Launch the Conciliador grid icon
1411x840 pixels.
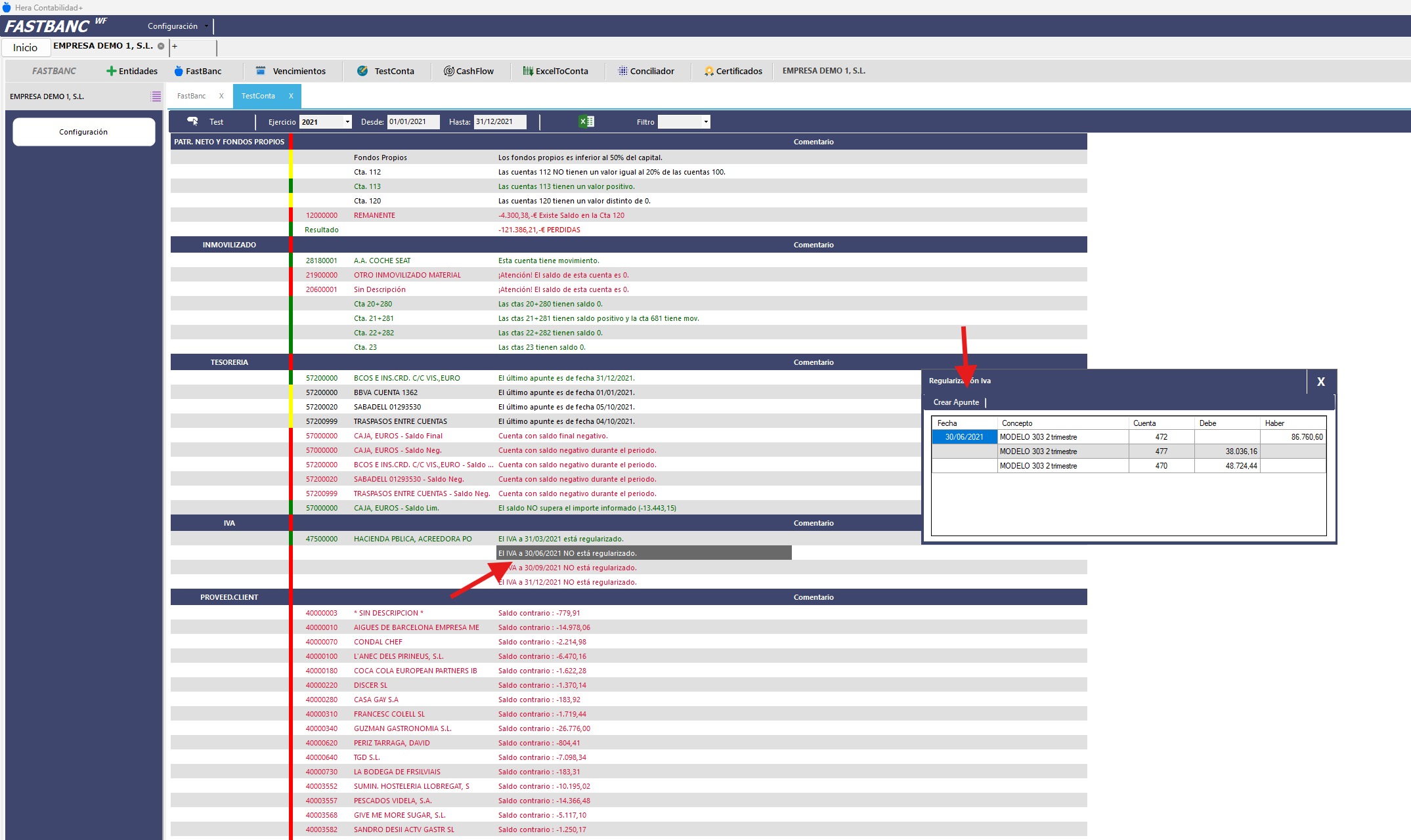pyautogui.click(x=622, y=71)
